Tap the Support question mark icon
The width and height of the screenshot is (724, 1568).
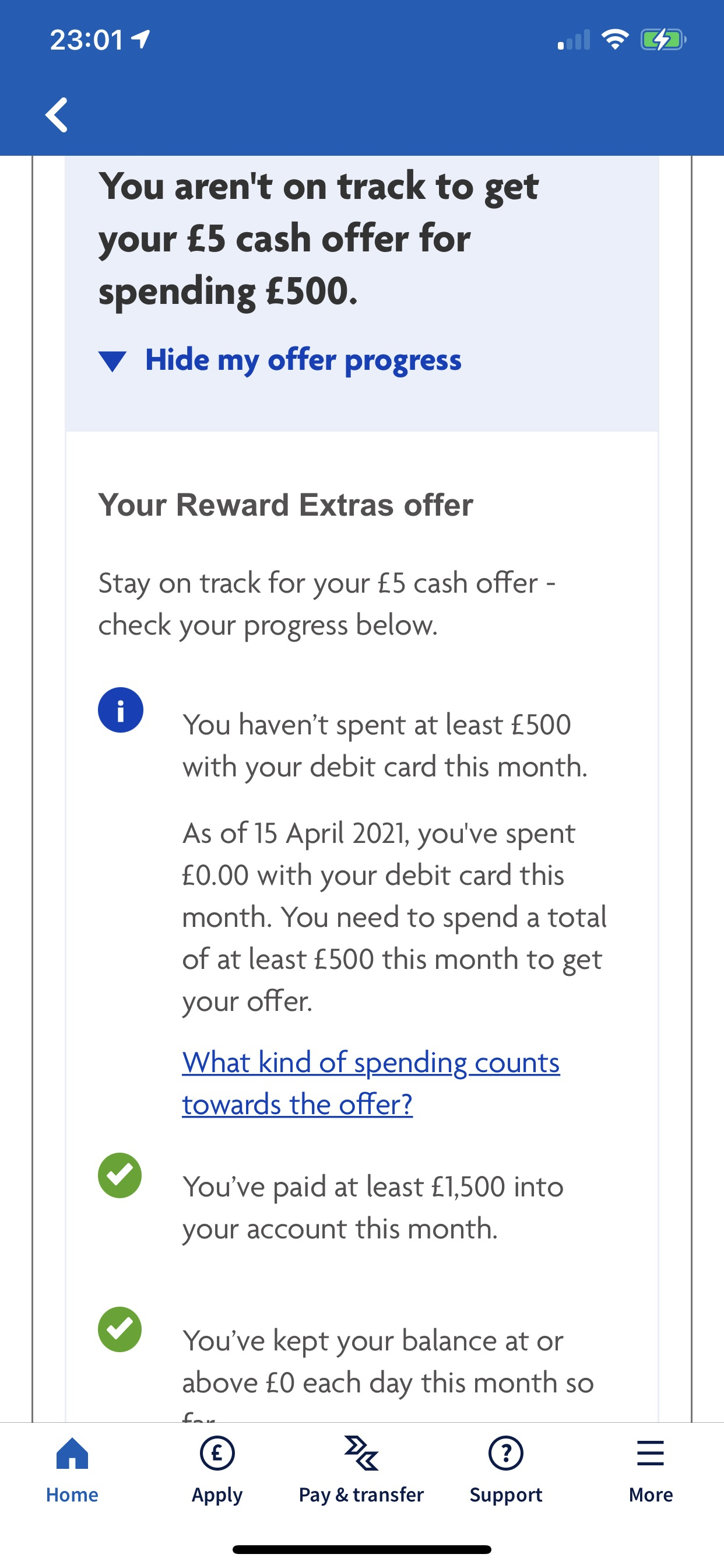pos(505,1453)
